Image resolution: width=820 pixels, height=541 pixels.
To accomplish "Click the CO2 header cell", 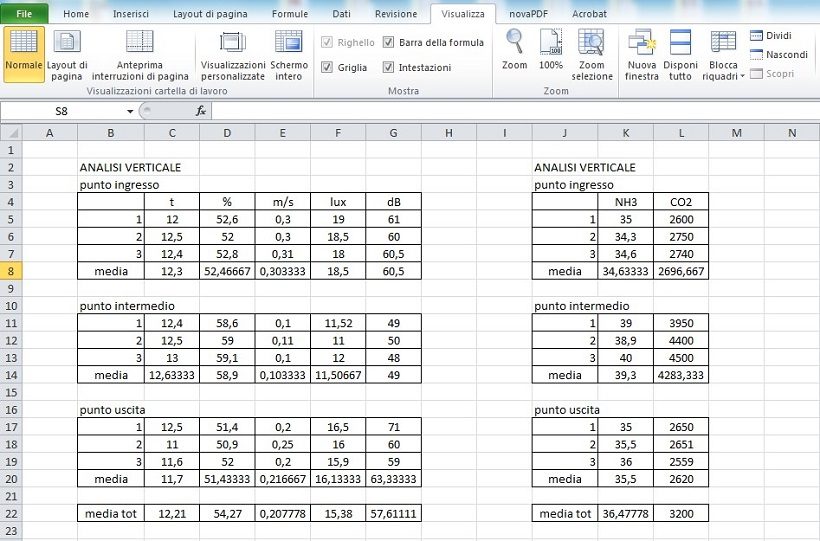I will (x=681, y=202).
